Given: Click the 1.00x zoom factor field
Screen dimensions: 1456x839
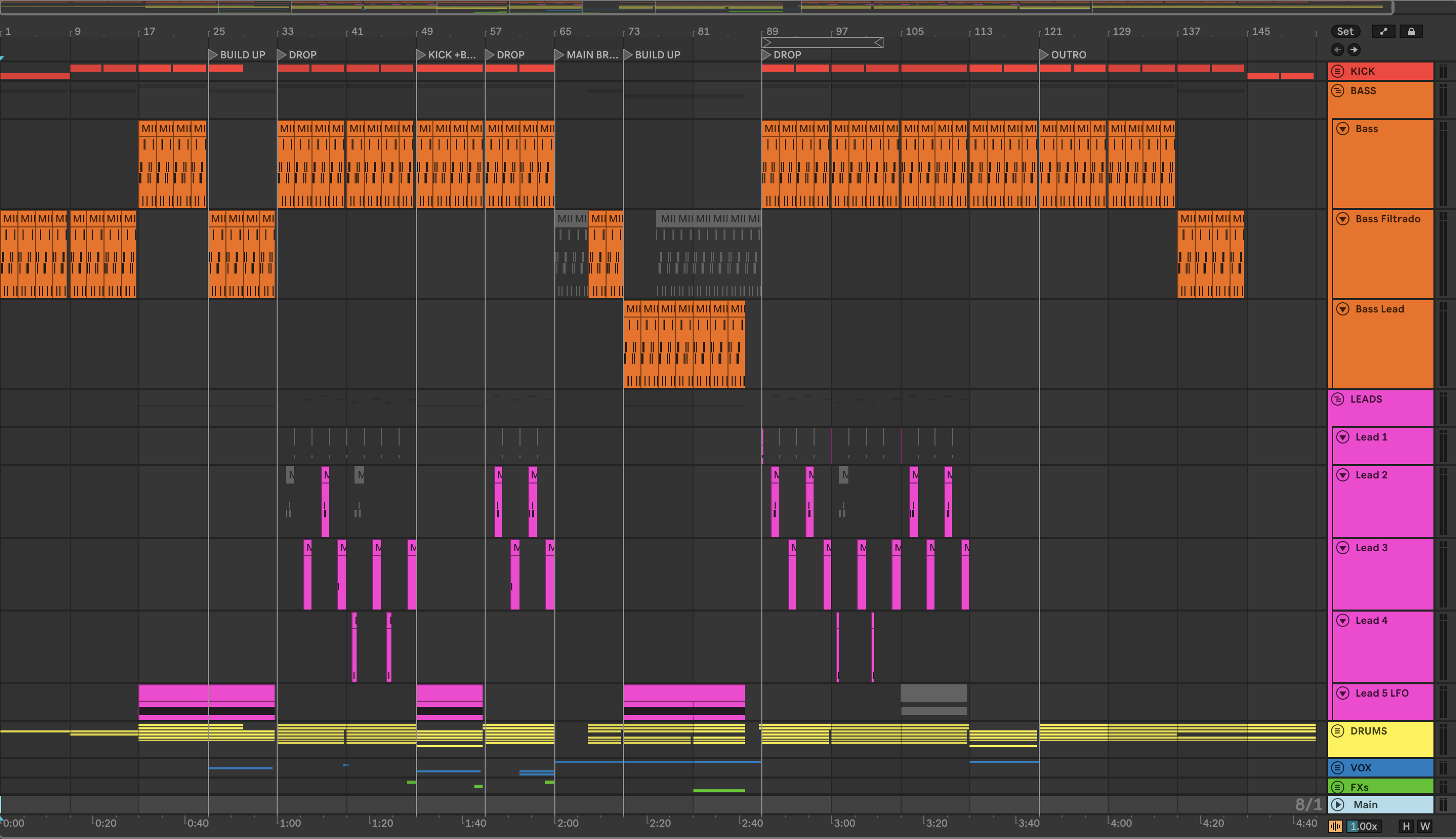Looking at the screenshot, I should pos(1364,826).
